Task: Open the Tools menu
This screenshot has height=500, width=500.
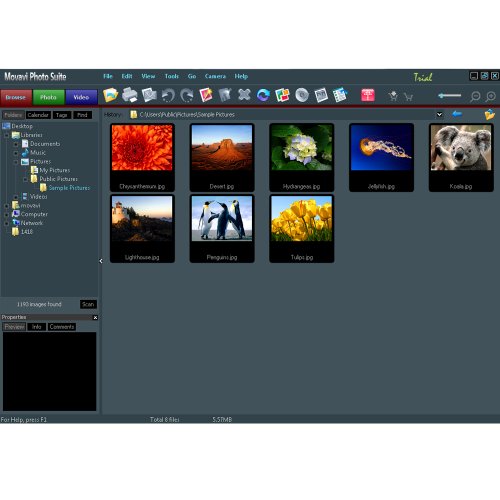Action: coord(172,76)
